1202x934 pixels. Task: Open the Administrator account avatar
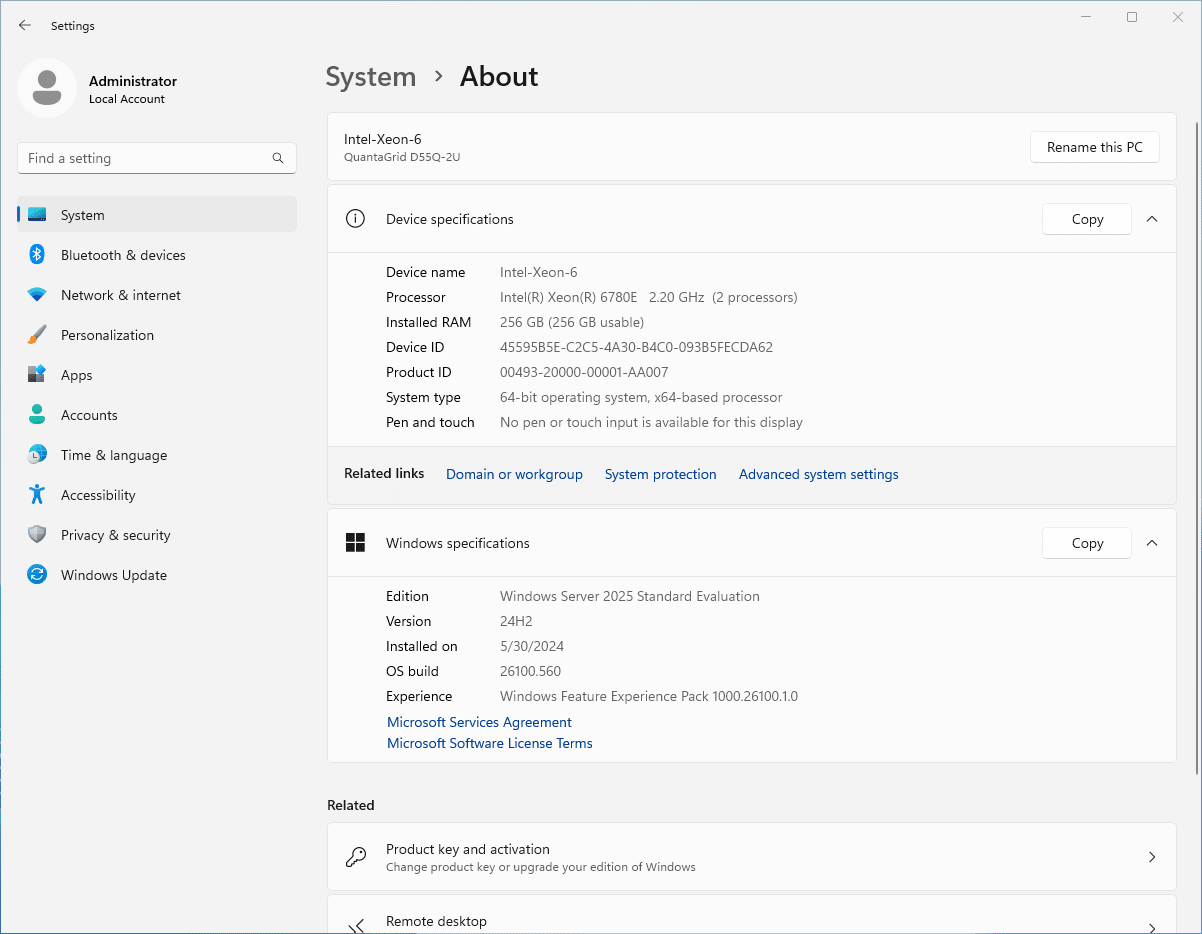click(x=47, y=88)
